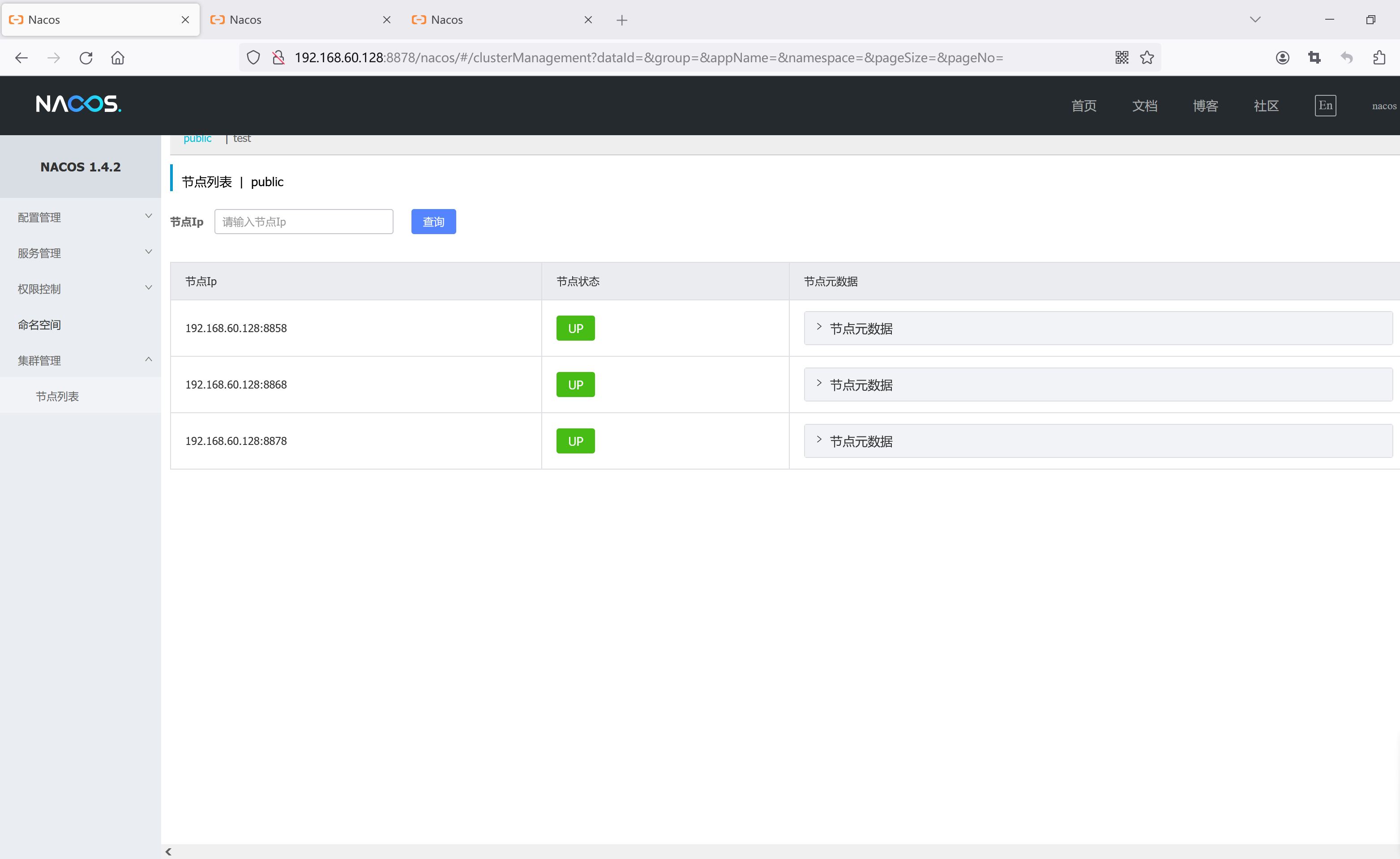The image size is (1400, 859).
Task: Select the test namespace tab
Action: click(x=241, y=139)
